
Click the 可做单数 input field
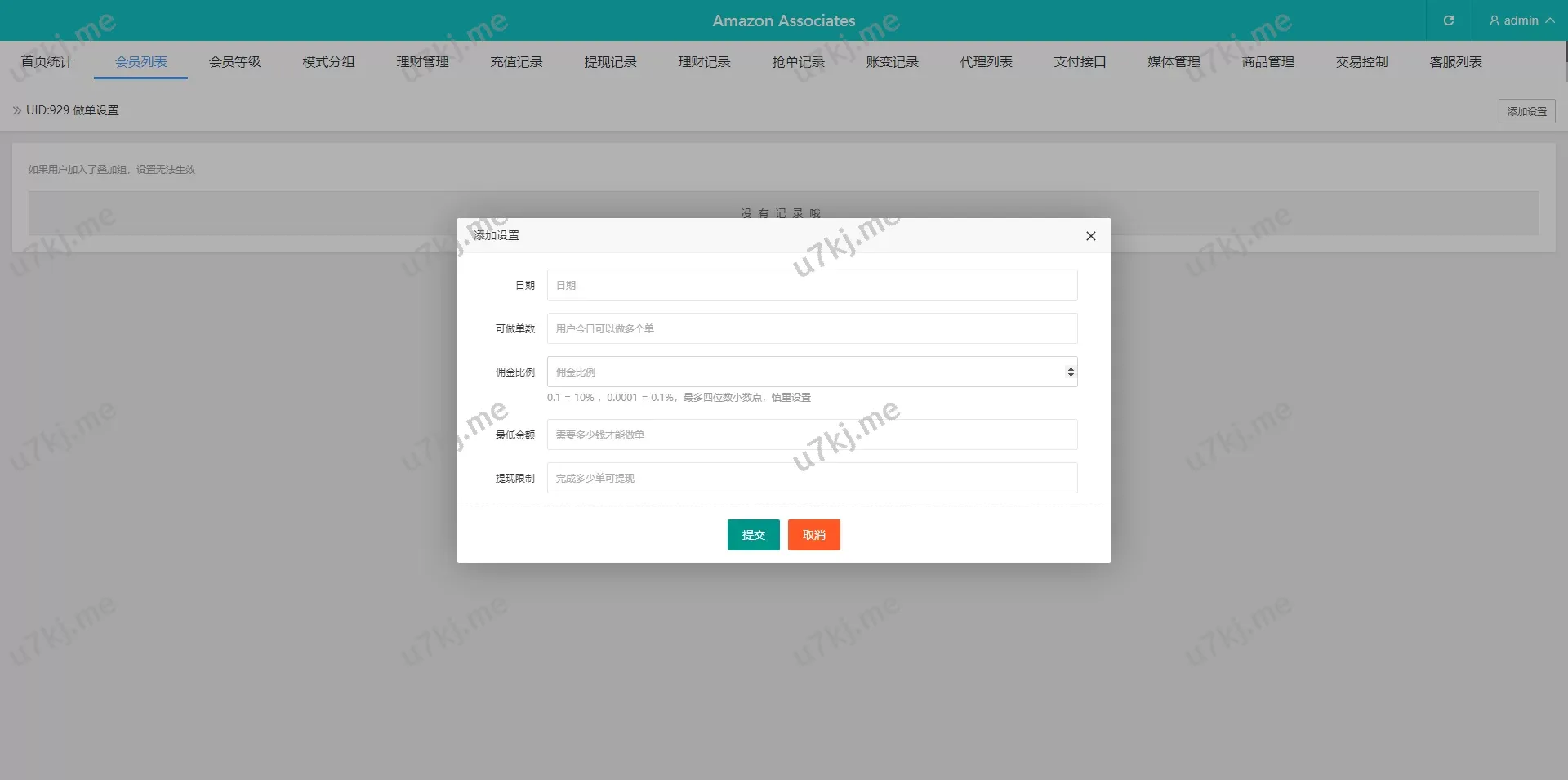click(812, 328)
